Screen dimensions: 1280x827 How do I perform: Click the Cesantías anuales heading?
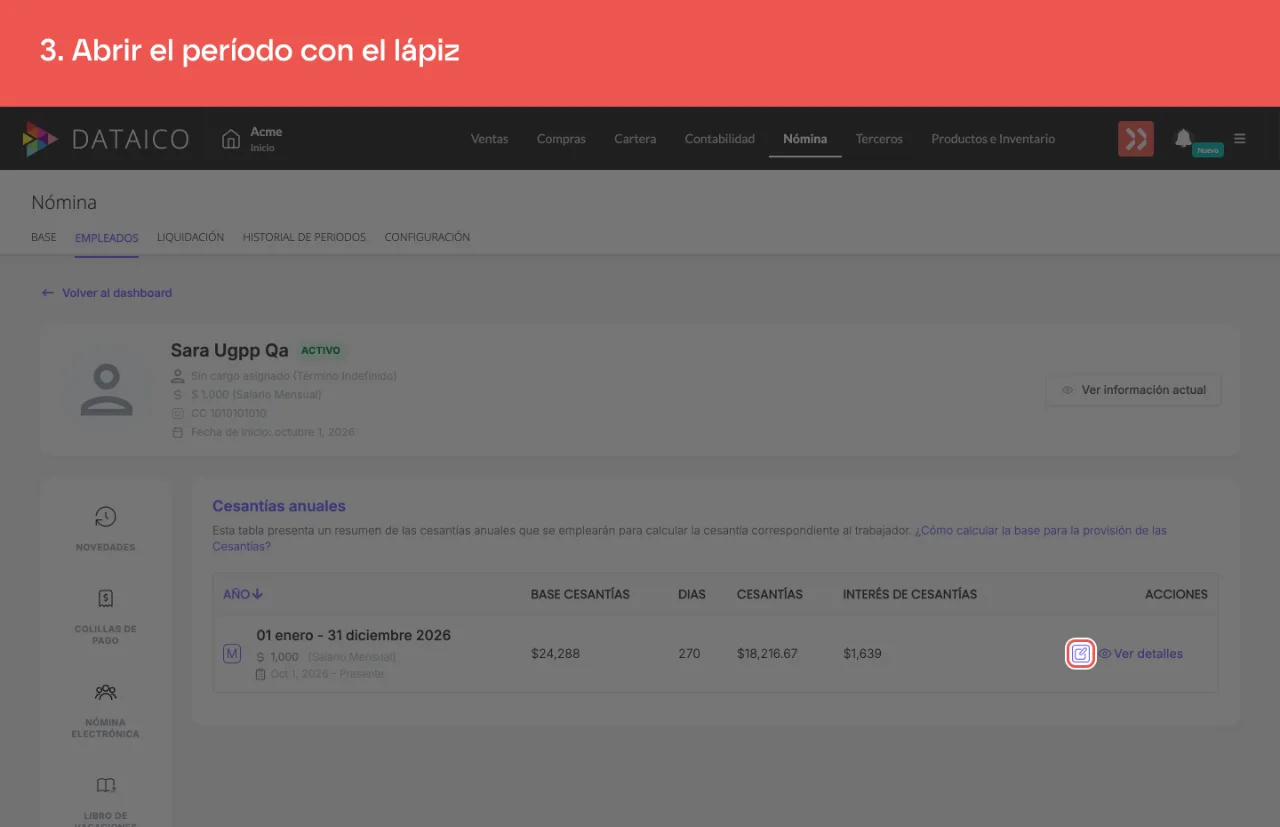point(279,506)
